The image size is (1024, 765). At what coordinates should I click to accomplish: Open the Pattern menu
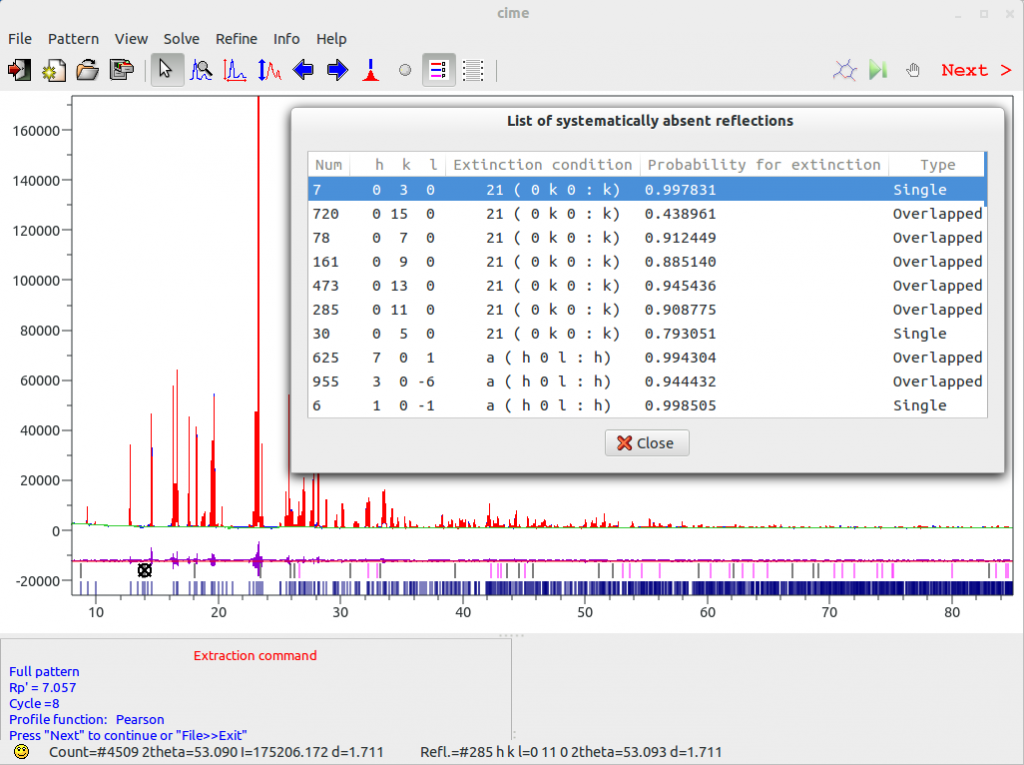[73, 39]
